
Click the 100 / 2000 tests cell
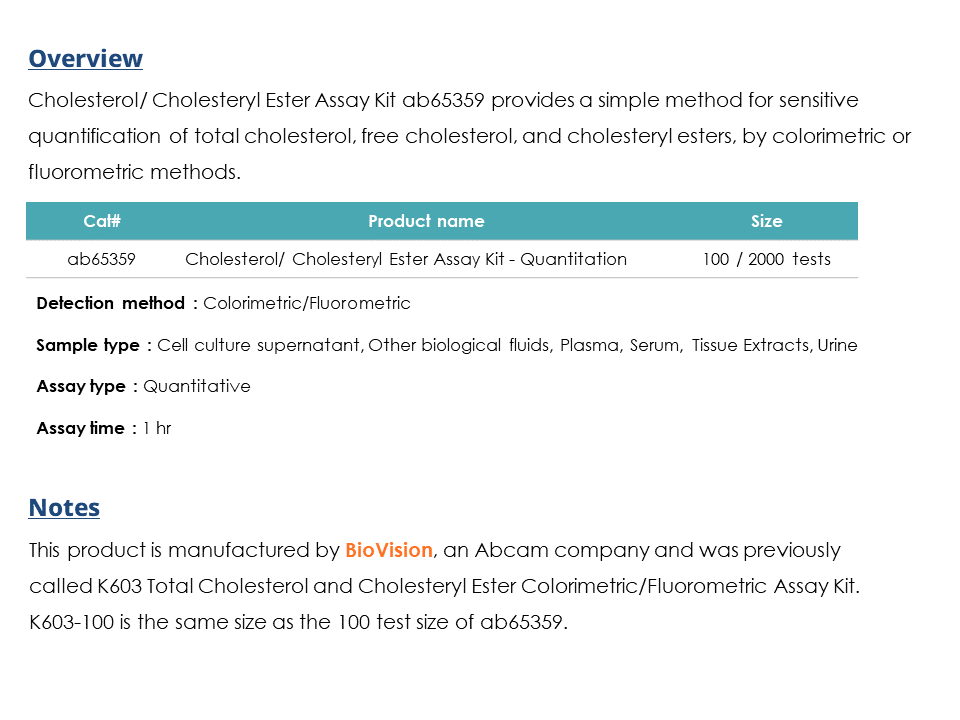click(x=767, y=259)
